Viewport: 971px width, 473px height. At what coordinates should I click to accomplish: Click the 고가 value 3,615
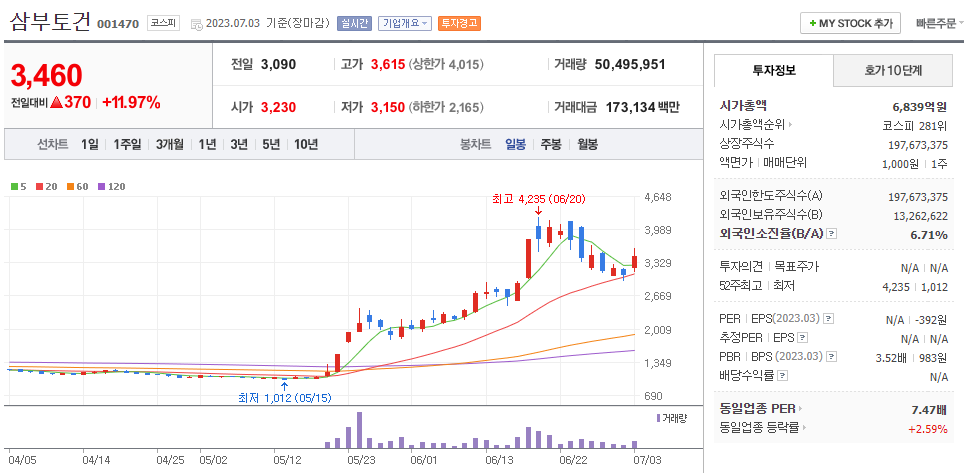pos(388,64)
